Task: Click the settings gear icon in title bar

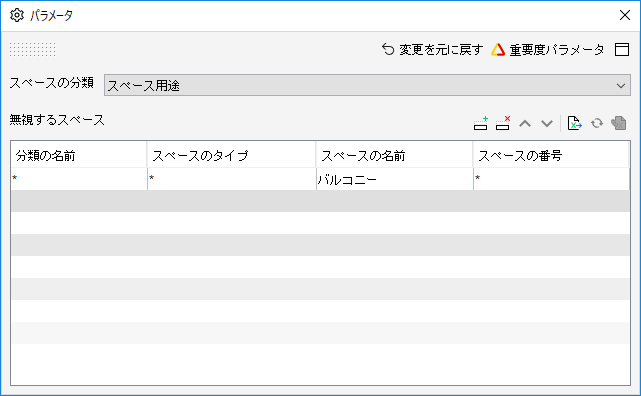Action: 17,15
